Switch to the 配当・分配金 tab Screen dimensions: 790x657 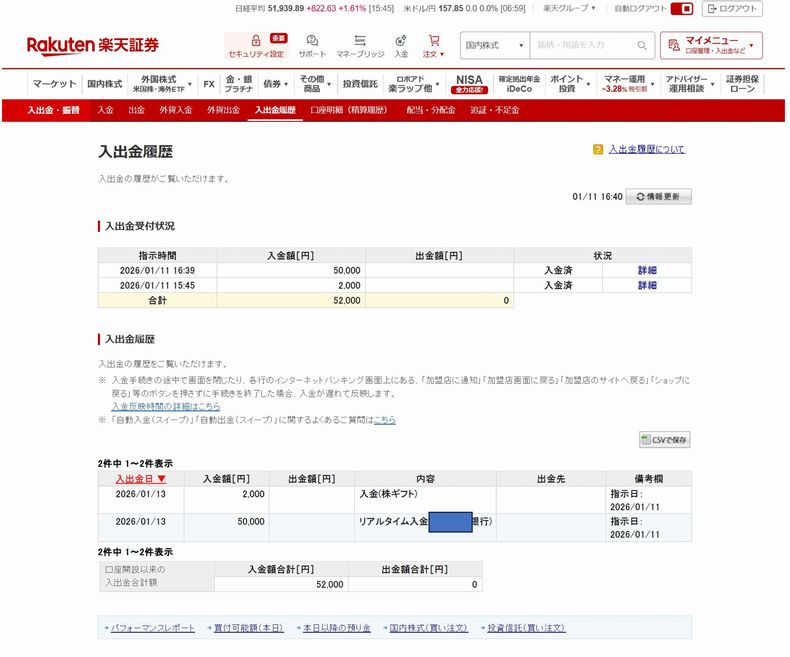click(431, 110)
